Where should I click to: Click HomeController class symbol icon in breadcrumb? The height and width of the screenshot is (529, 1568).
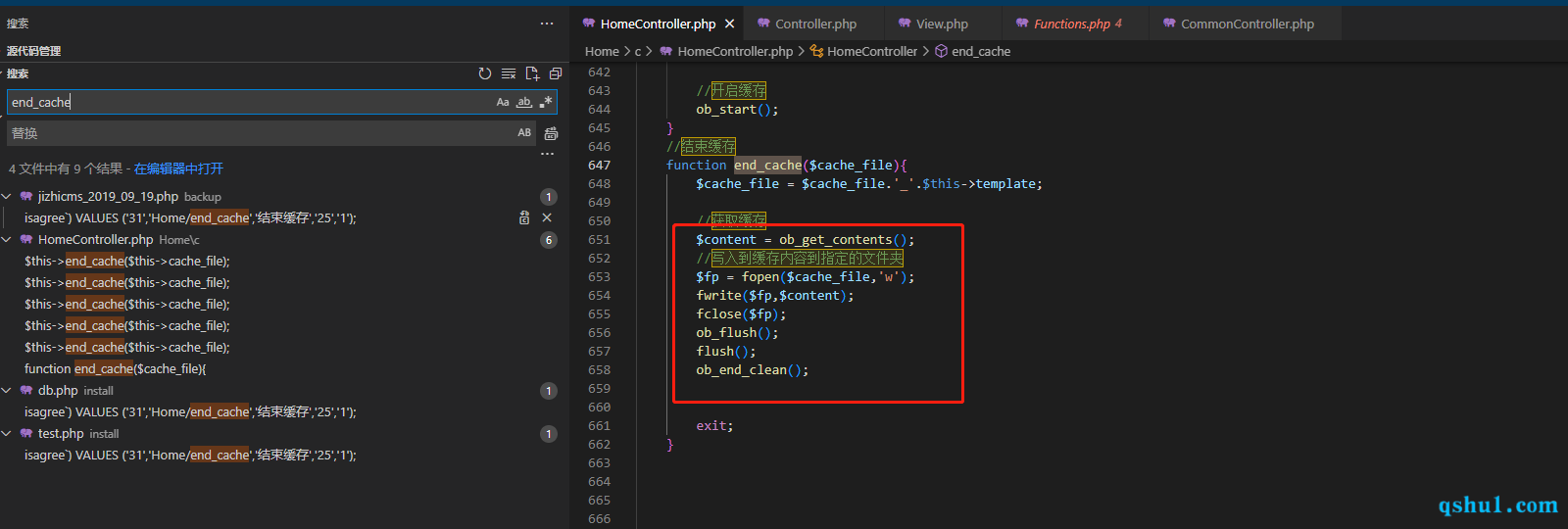(x=816, y=51)
